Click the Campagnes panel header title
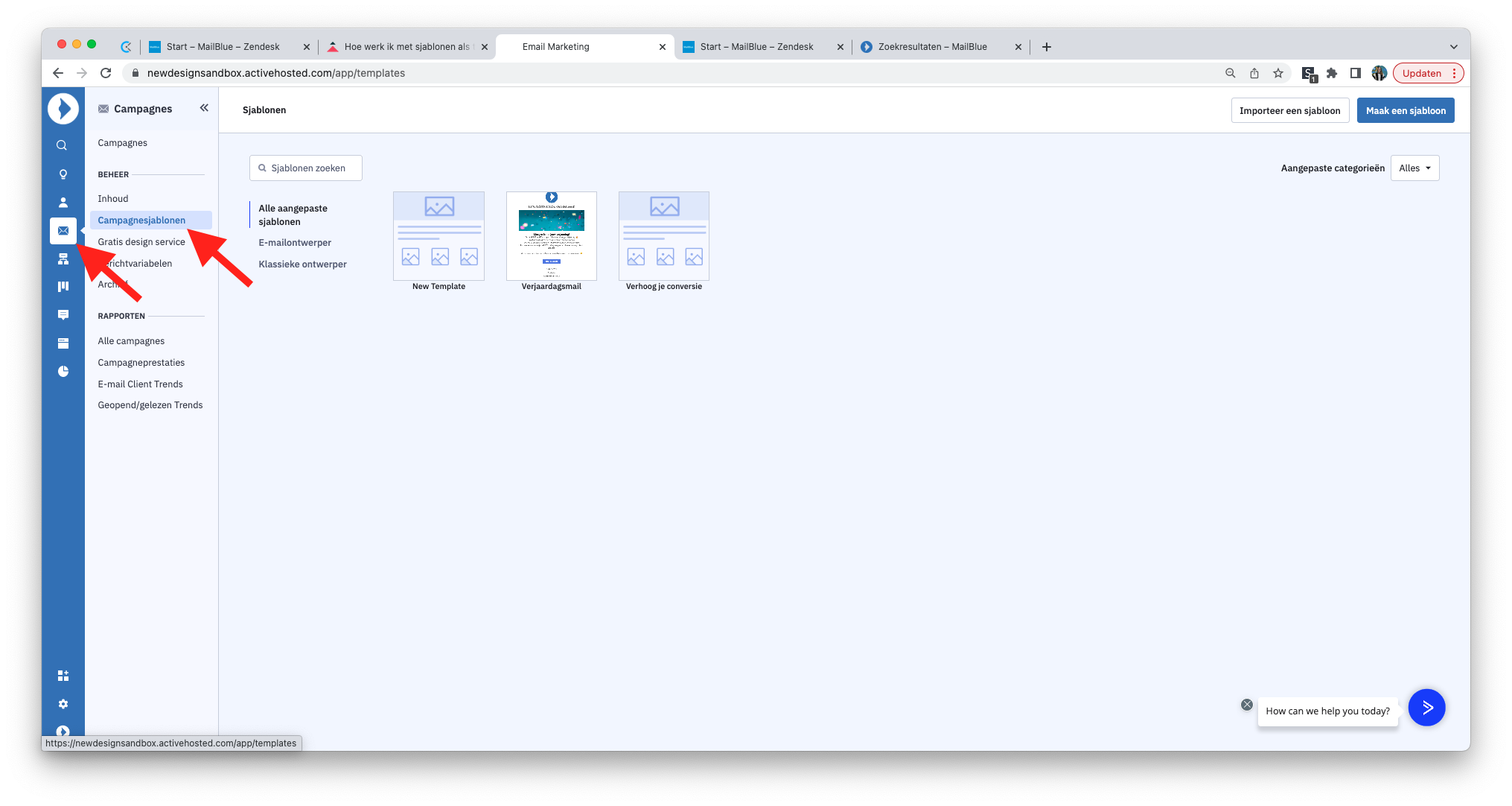The width and height of the screenshot is (1512, 806). coord(143,109)
